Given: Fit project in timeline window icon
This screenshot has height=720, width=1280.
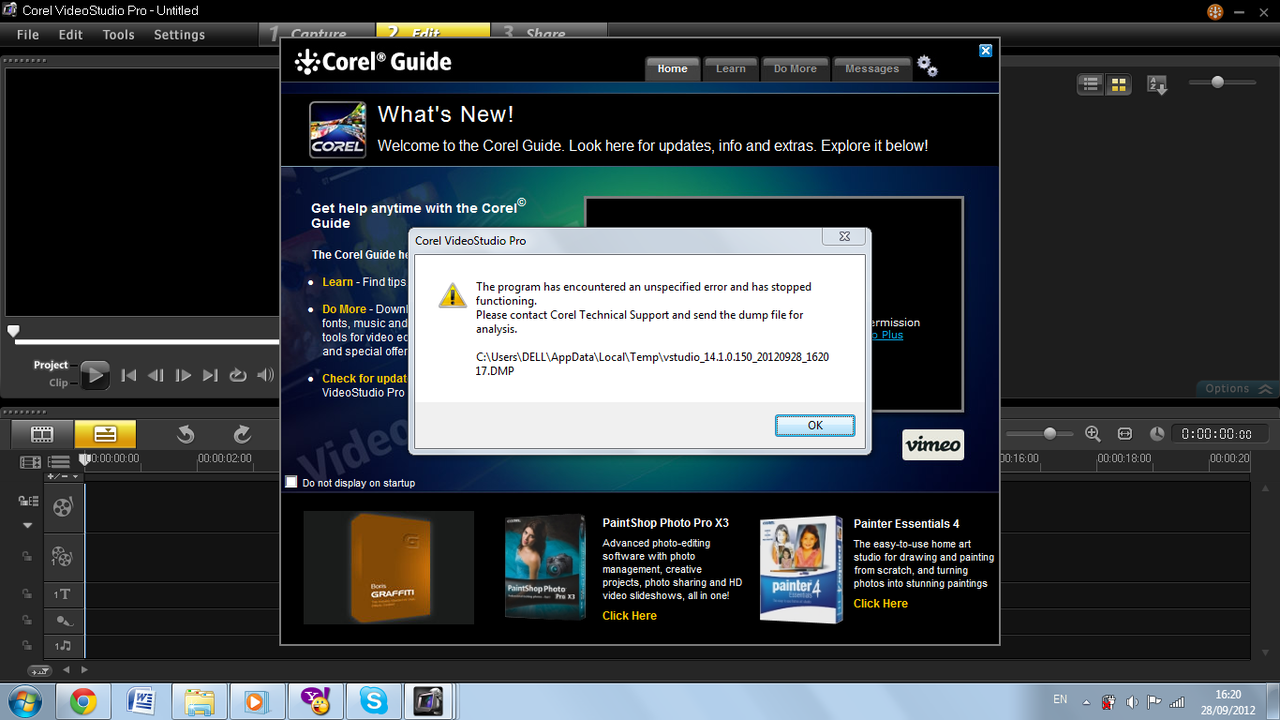Looking at the screenshot, I should [1125, 434].
